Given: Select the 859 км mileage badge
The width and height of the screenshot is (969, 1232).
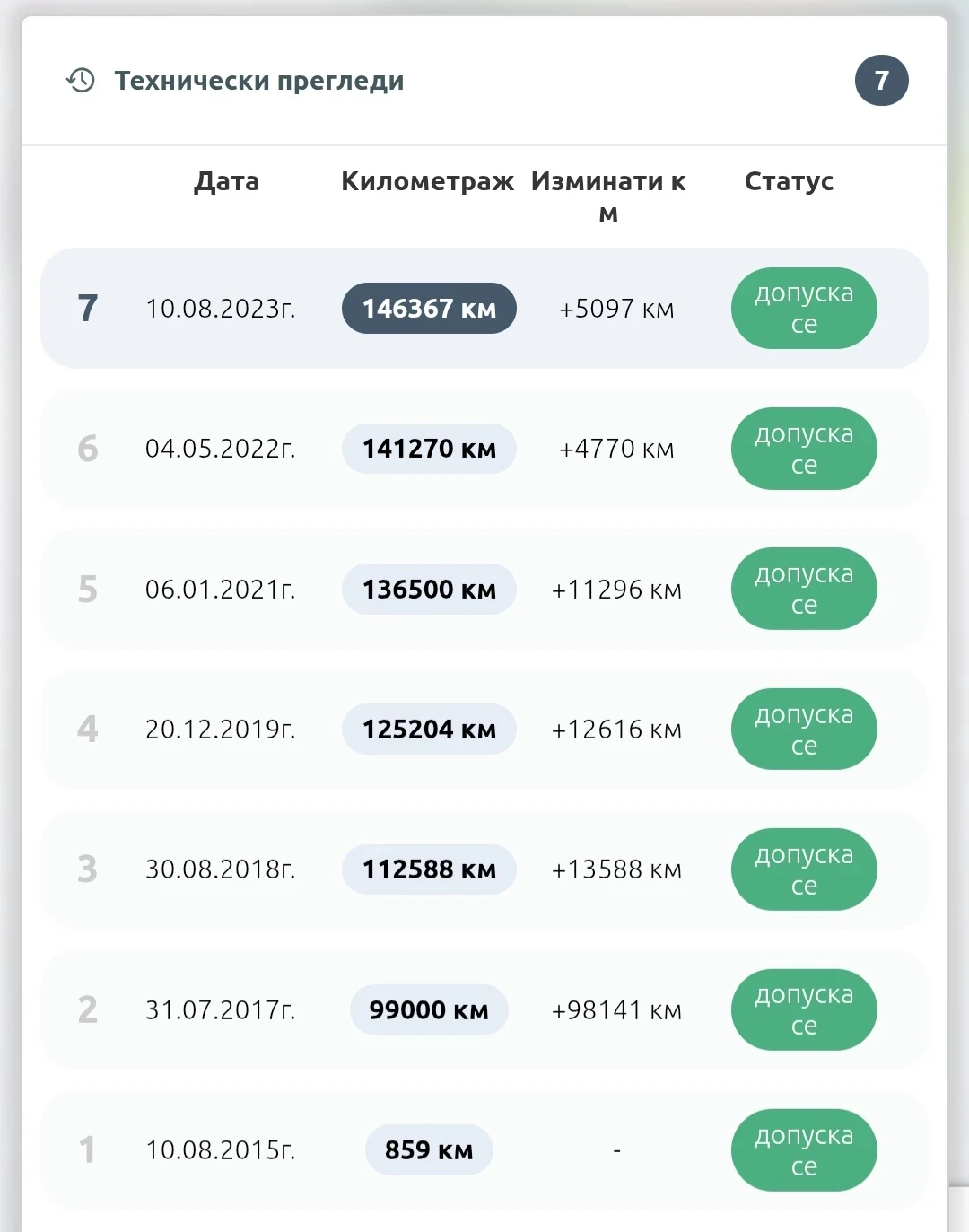Looking at the screenshot, I should (429, 1150).
